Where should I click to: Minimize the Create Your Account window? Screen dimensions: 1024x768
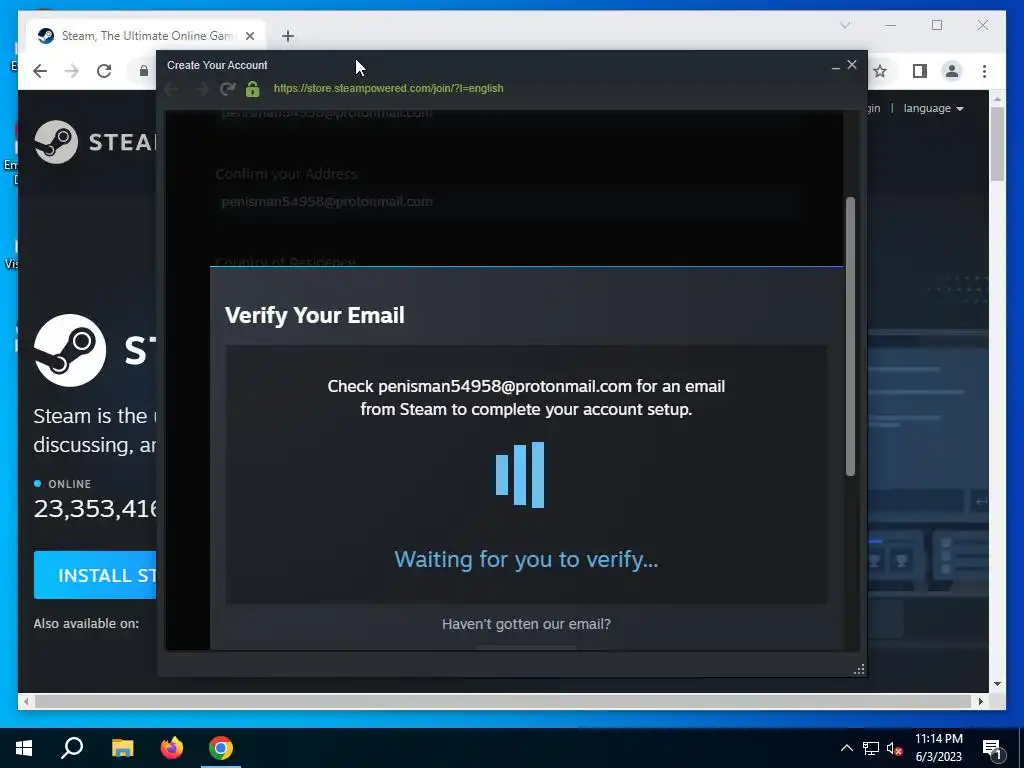point(835,66)
